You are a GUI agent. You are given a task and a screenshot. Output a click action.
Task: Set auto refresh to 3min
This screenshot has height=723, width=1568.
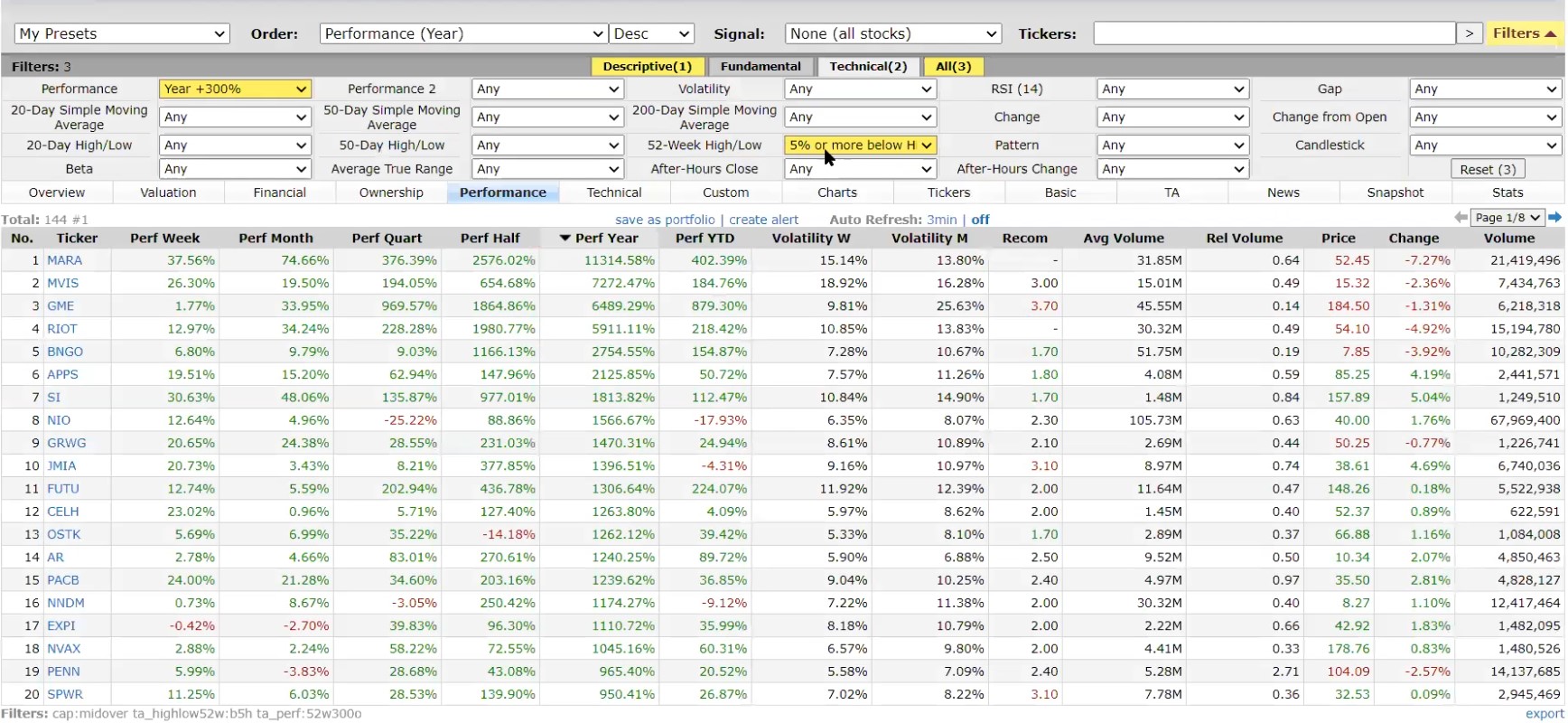(x=941, y=219)
